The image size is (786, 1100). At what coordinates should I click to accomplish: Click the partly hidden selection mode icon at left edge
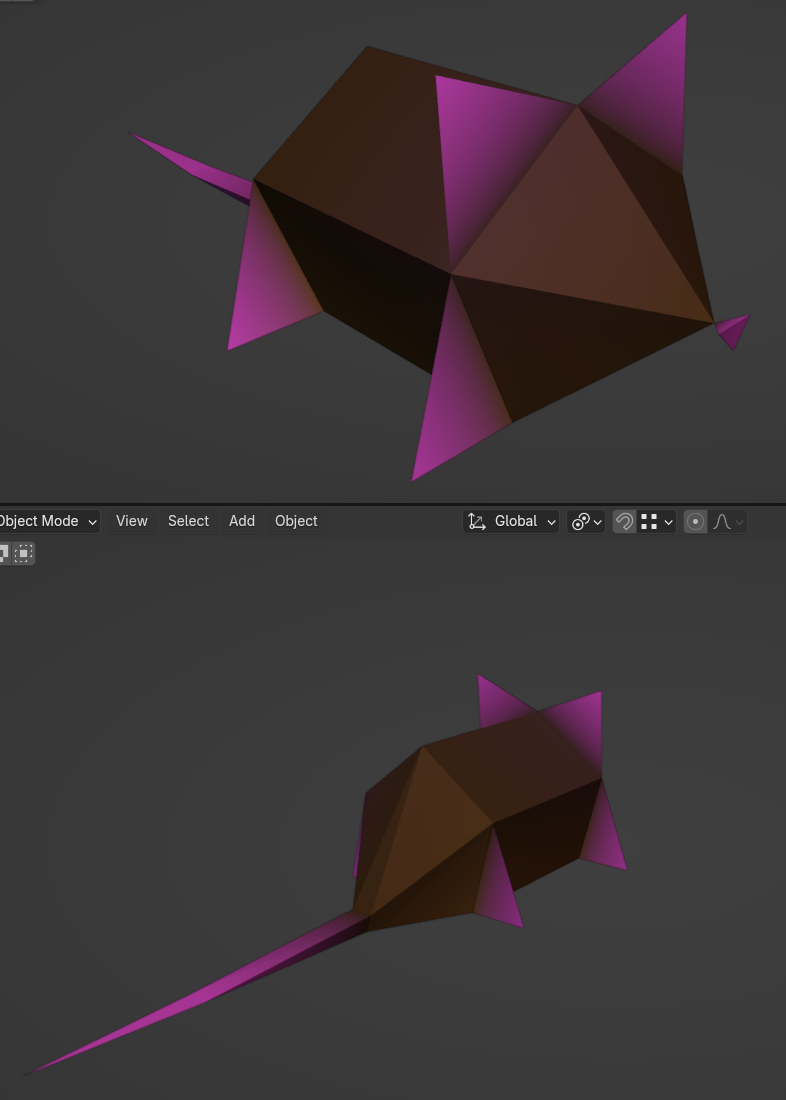coord(4,552)
